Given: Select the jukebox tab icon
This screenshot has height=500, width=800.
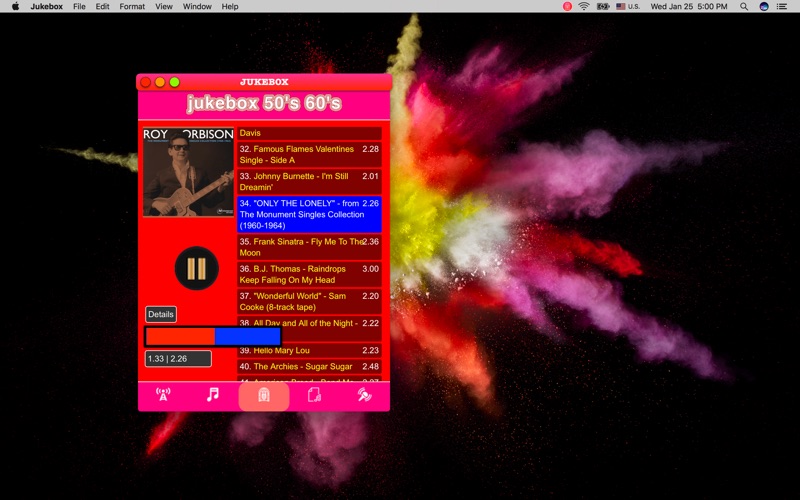Looking at the screenshot, I should click(264, 395).
